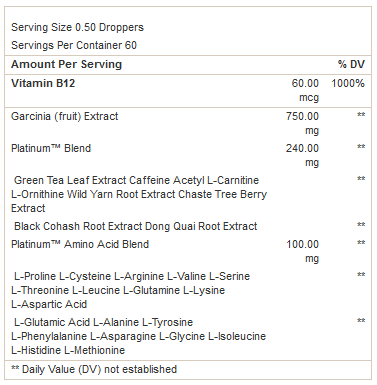The width and height of the screenshot is (377, 385).
Task: Click the 60.00 mcg amount value
Action: (305, 90)
